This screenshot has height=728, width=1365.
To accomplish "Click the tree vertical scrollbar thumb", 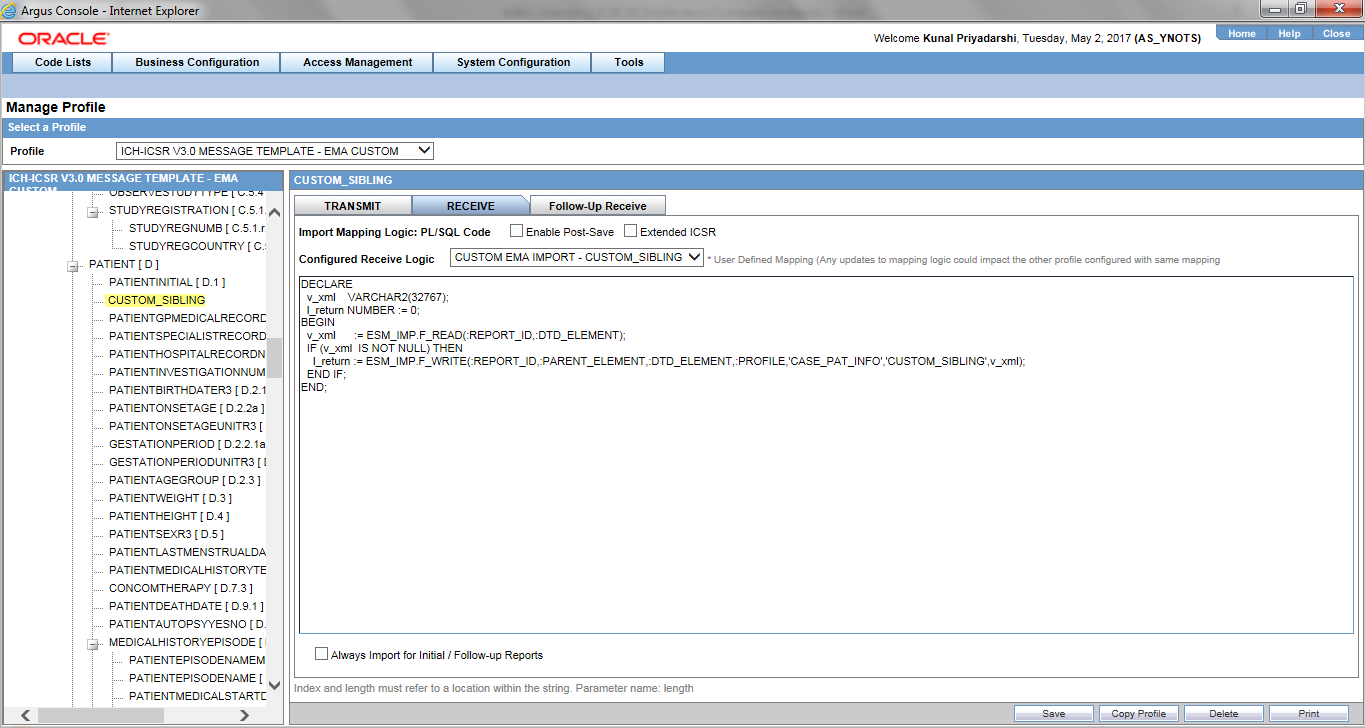I will (x=274, y=358).
